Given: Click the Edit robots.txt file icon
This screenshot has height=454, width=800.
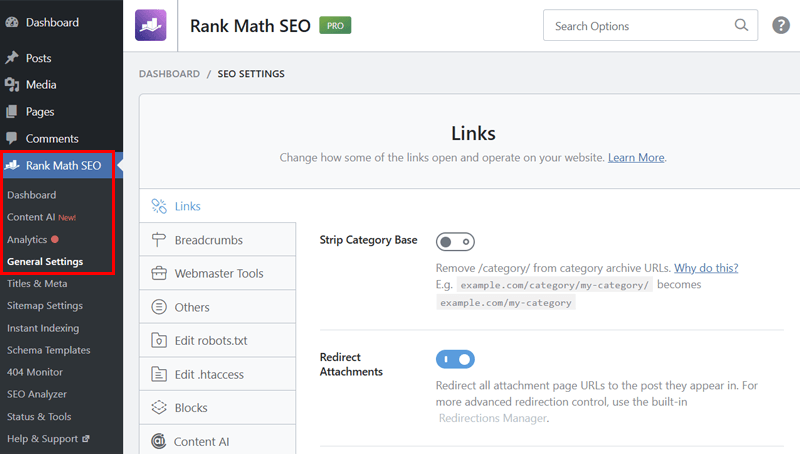Looking at the screenshot, I should pyautogui.click(x=159, y=340).
